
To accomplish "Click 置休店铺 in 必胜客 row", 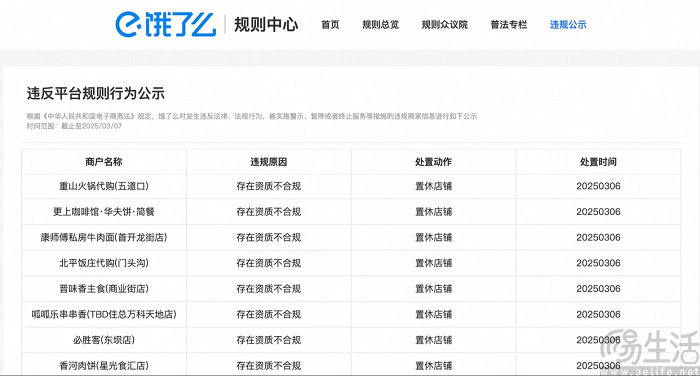I will tap(433, 340).
